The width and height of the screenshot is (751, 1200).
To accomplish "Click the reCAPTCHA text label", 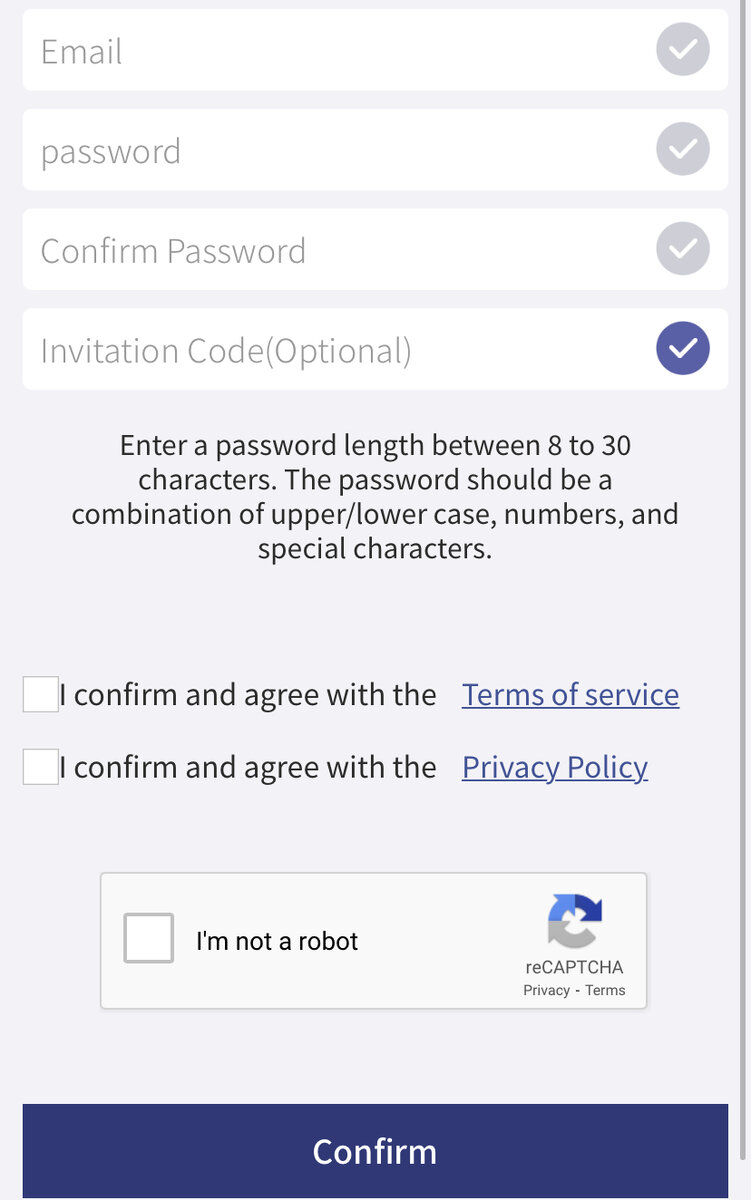I will pyautogui.click(x=574, y=967).
